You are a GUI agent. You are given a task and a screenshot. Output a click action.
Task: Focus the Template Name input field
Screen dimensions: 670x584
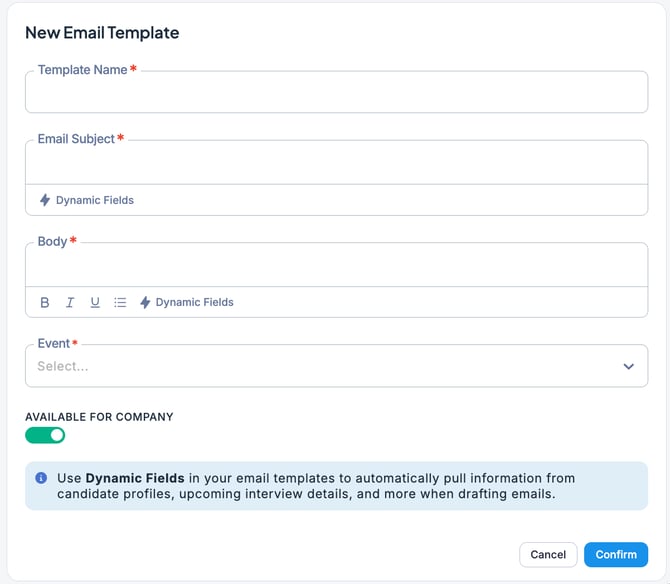[x=336, y=95]
